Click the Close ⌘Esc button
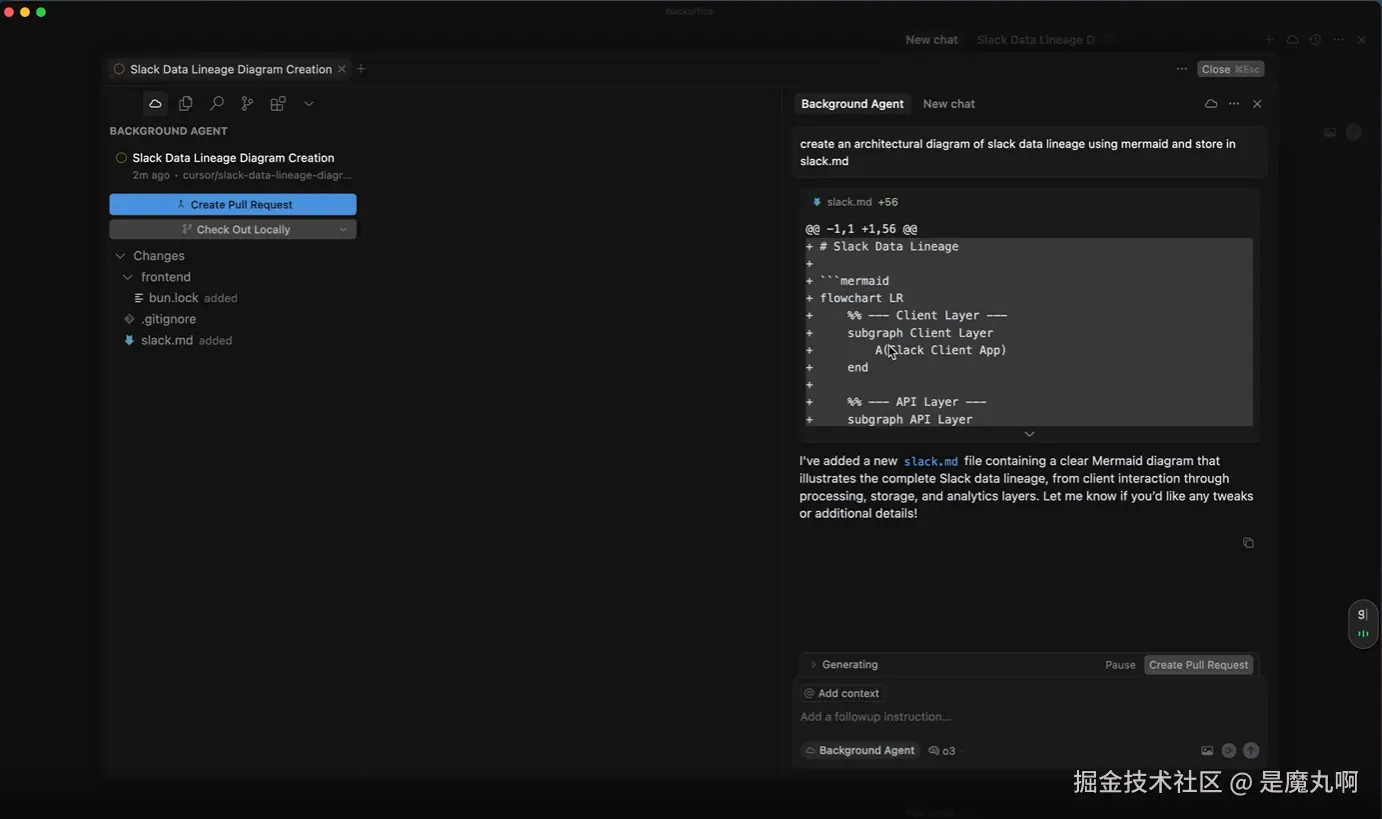 (1231, 69)
